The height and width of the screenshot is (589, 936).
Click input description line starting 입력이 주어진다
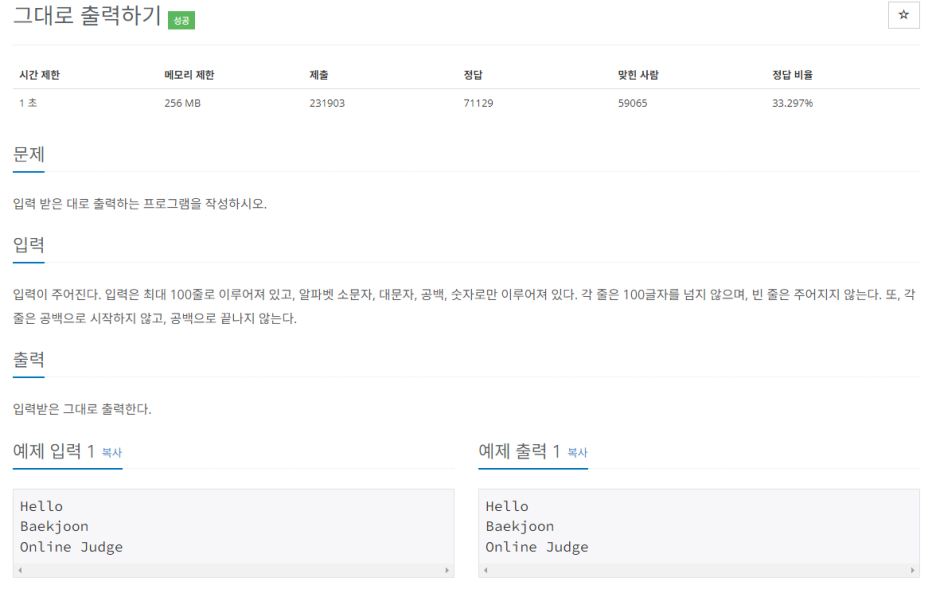pyautogui.click(x=464, y=294)
